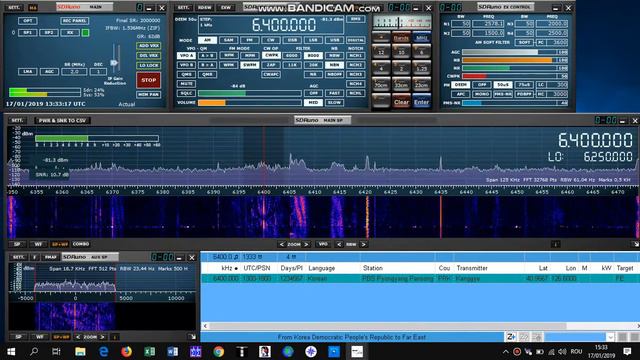Viewport: 640px width, 360px height.
Task: Switch Main SP to WF view
Action: point(38,244)
